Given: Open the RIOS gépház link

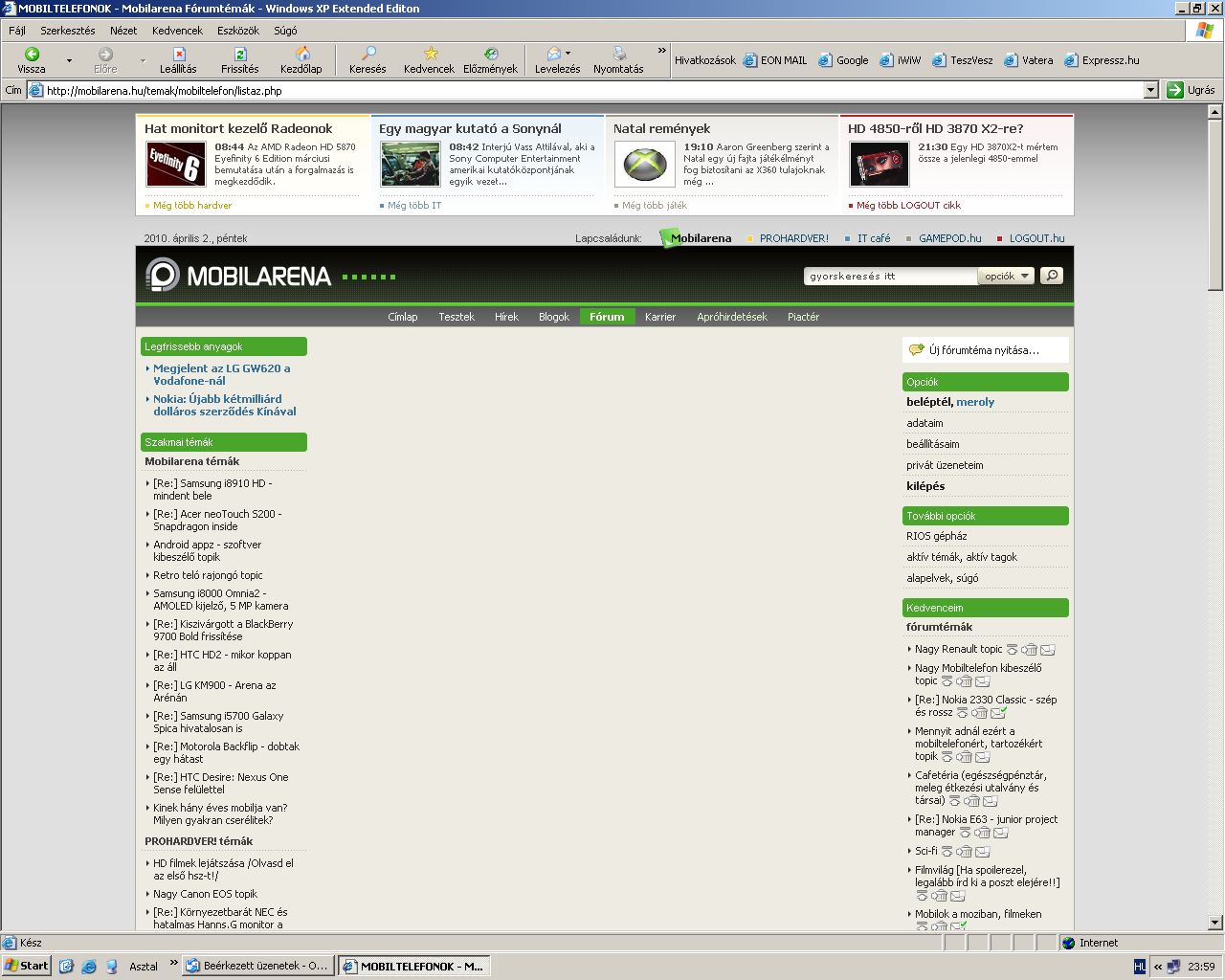Looking at the screenshot, I should tap(937, 536).
